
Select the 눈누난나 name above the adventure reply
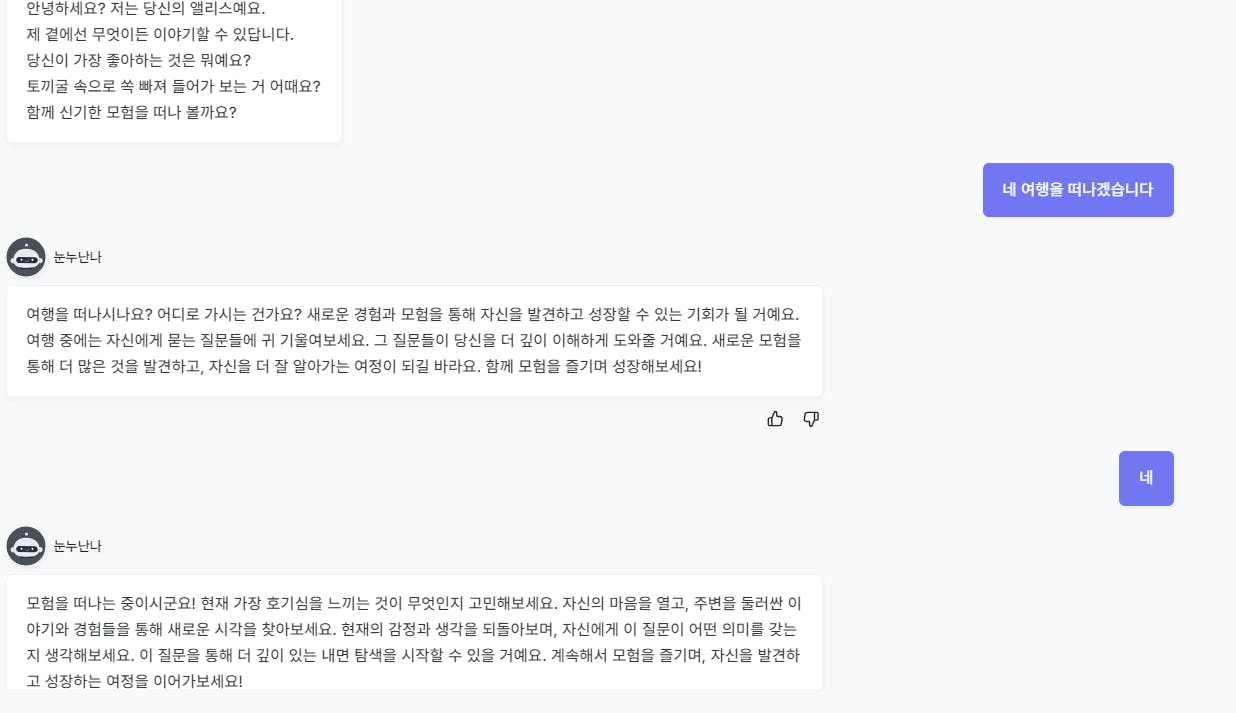point(77,546)
